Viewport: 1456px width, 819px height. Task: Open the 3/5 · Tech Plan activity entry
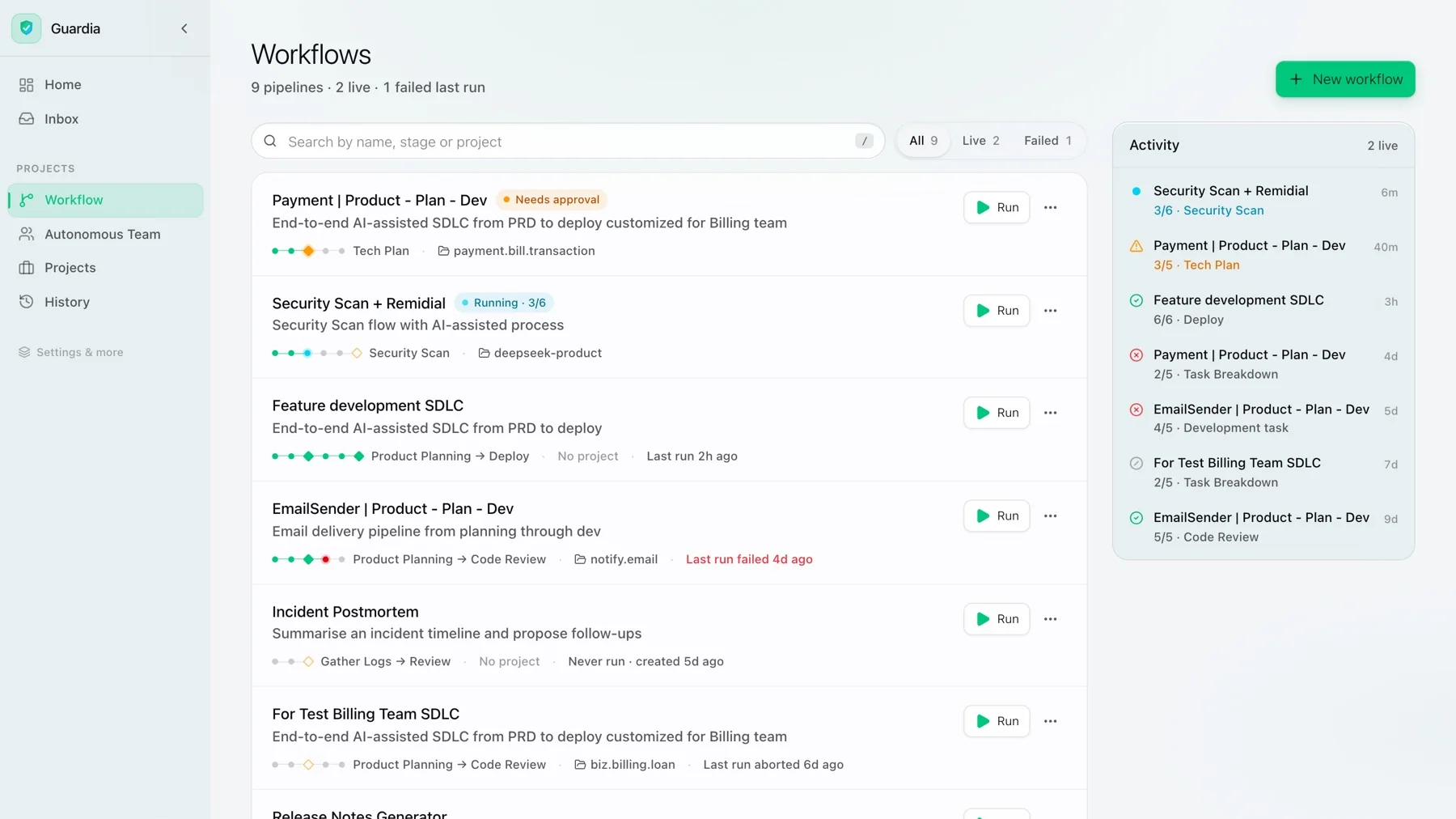[1263, 255]
